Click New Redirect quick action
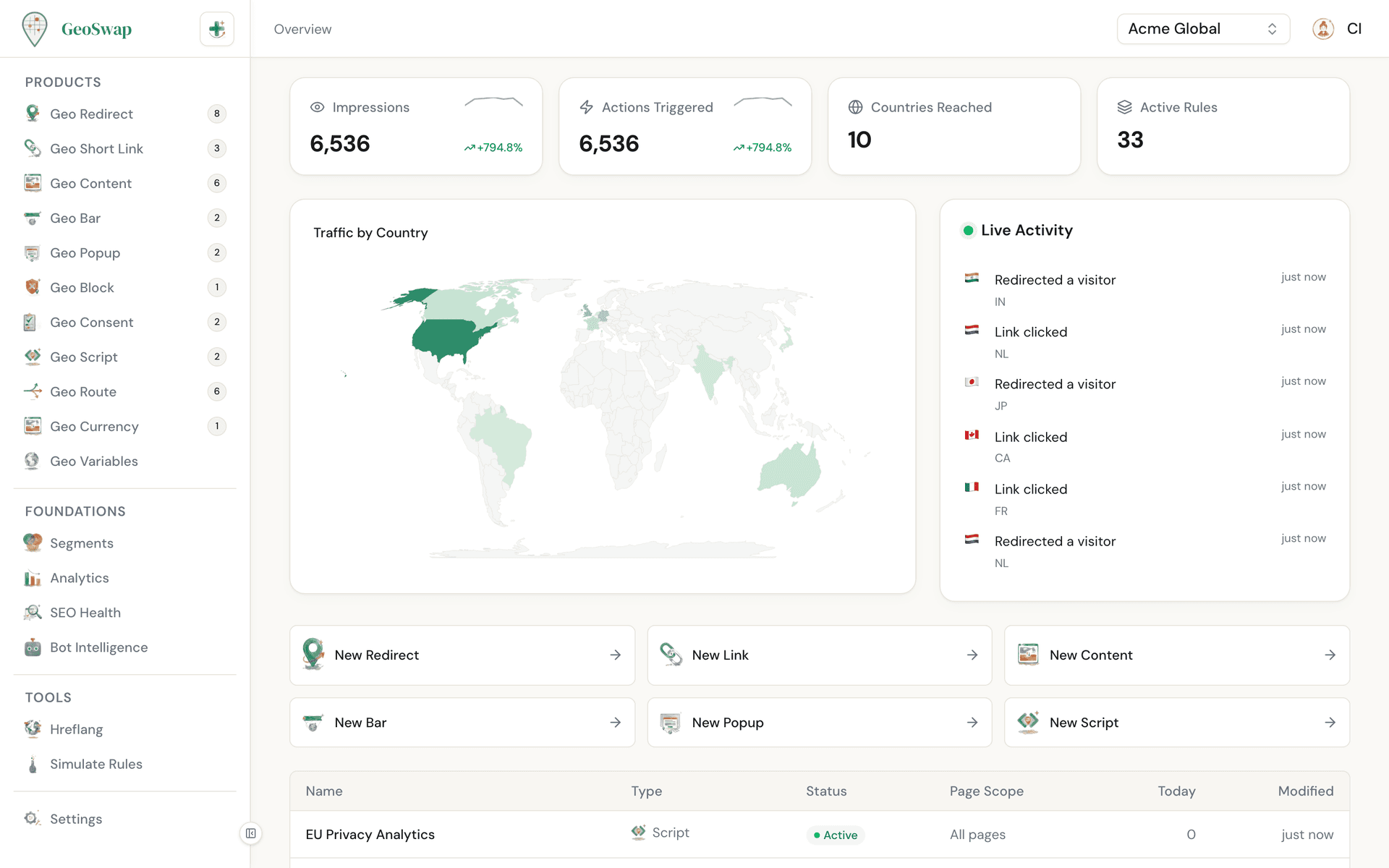The image size is (1389, 868). coord(462,655)
